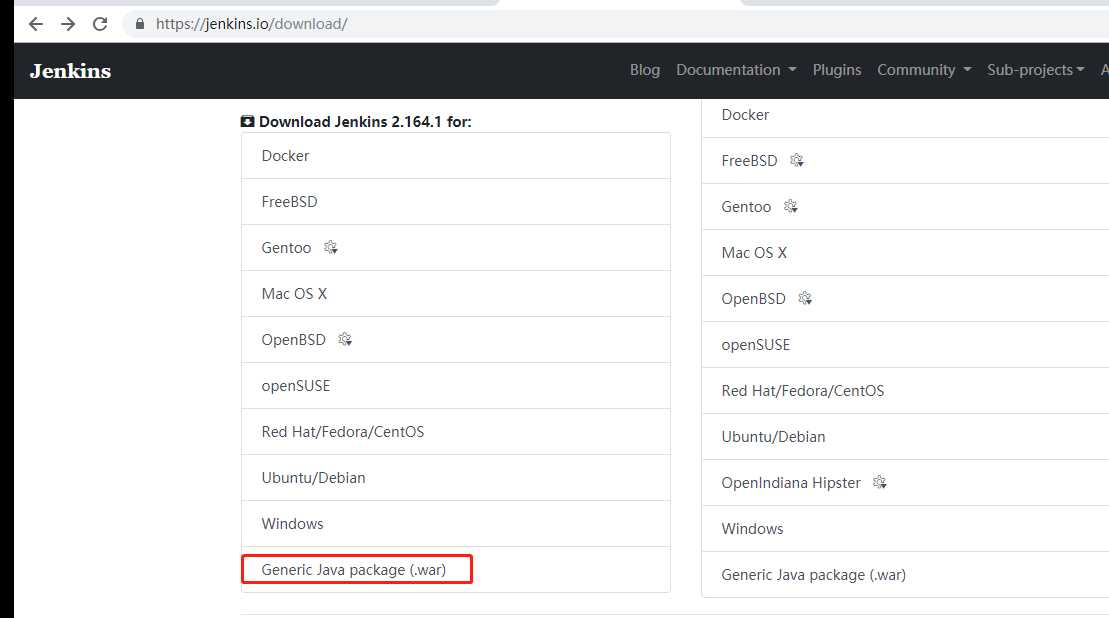1109x618 pixels.
Task: Select openSUSE in the right download list
Action: (905, 344)
